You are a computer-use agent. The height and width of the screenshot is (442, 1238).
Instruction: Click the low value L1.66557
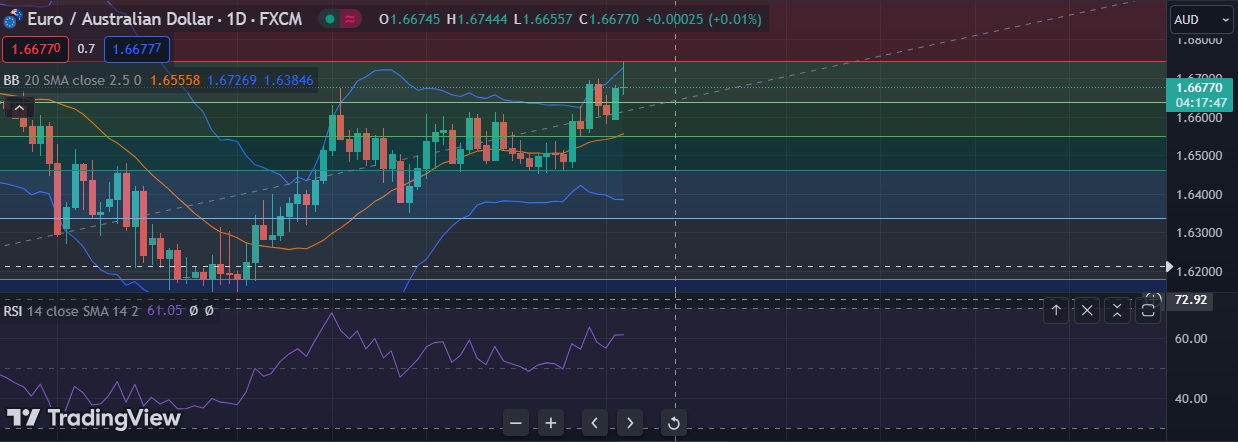(544, 19)
